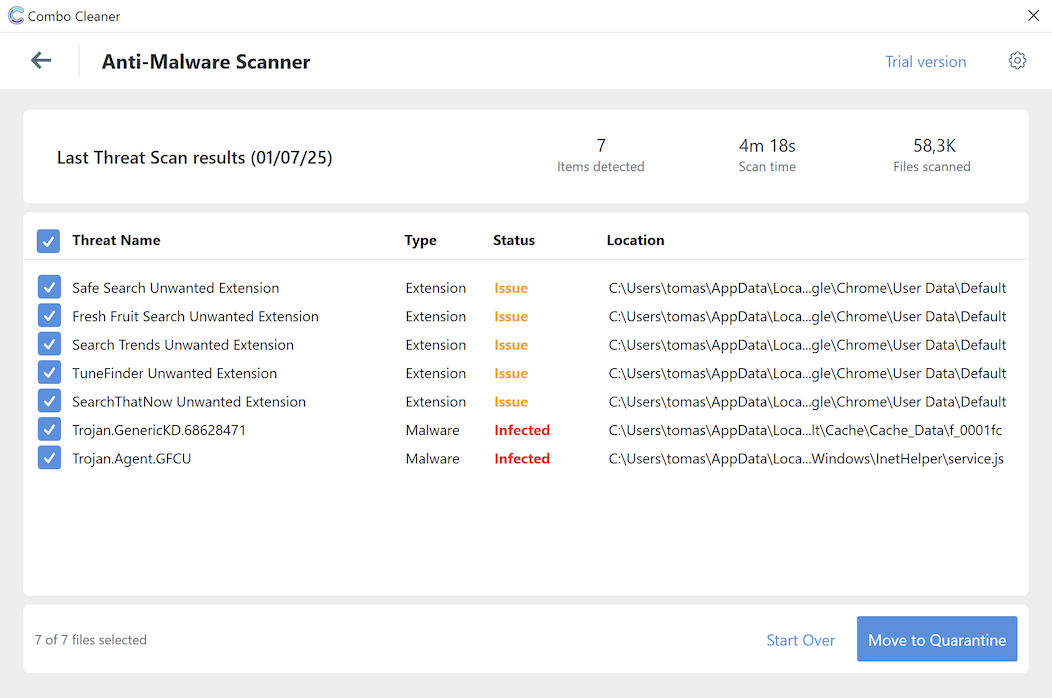Select the Trojan.GenericKD.68628471 threat name
Viewport: 1052px width, 698px height.
coord(159,430)
